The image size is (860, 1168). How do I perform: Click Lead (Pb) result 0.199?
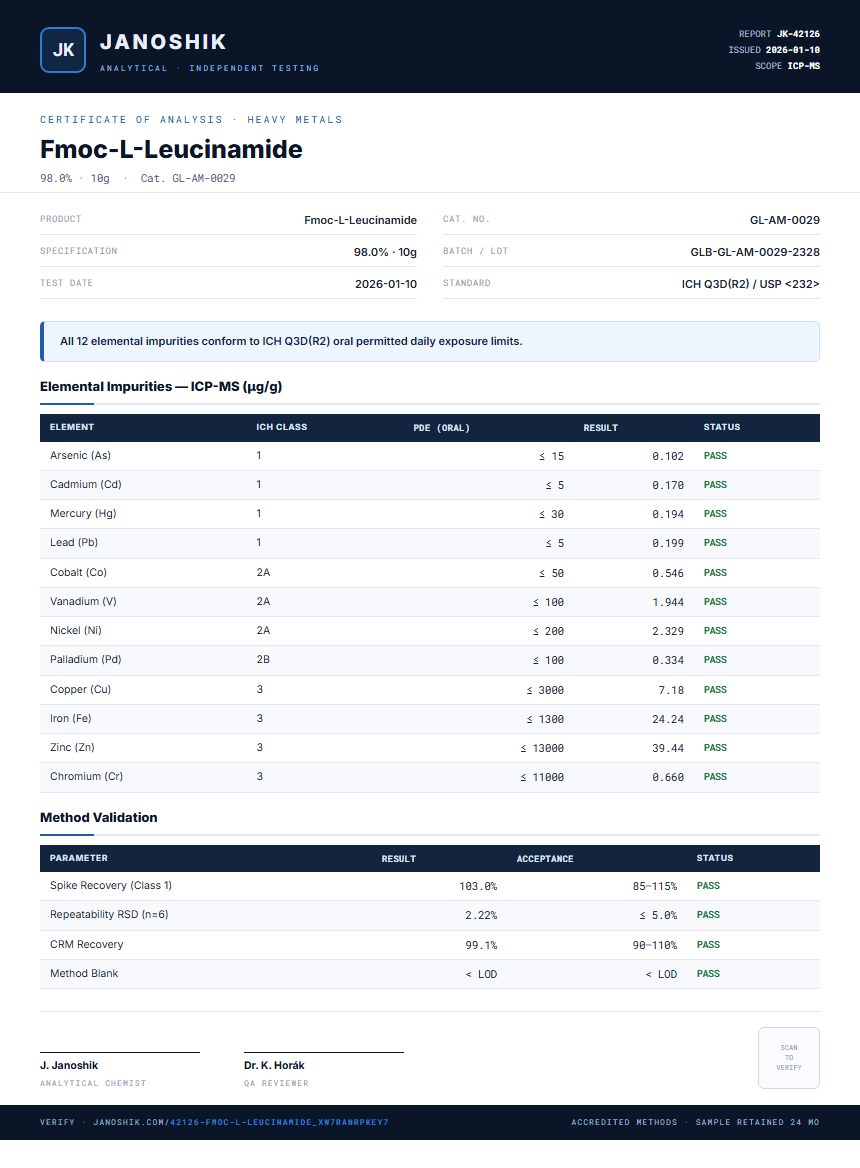(668, 543)
